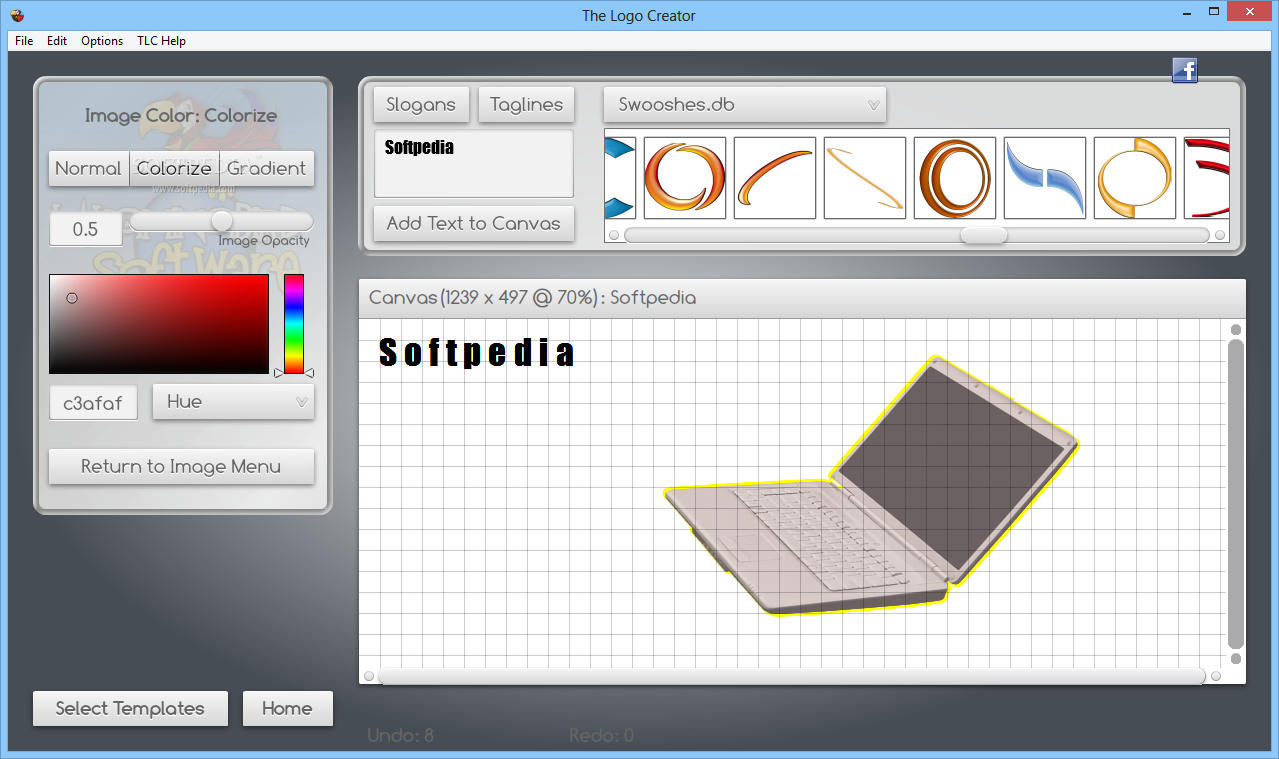This screenshot has width=1279, height=759.
Task: Click the Slogans button
Action: pyautogui.click(x=421, y=104)
